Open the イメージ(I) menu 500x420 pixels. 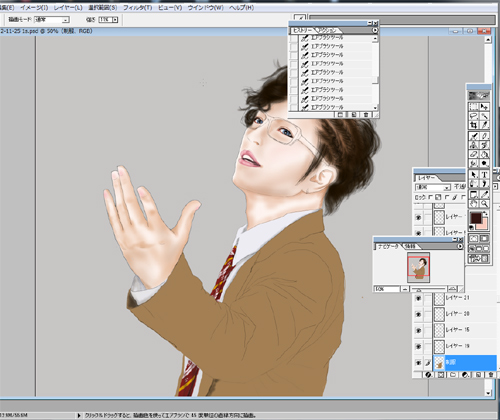click(34, 8)
